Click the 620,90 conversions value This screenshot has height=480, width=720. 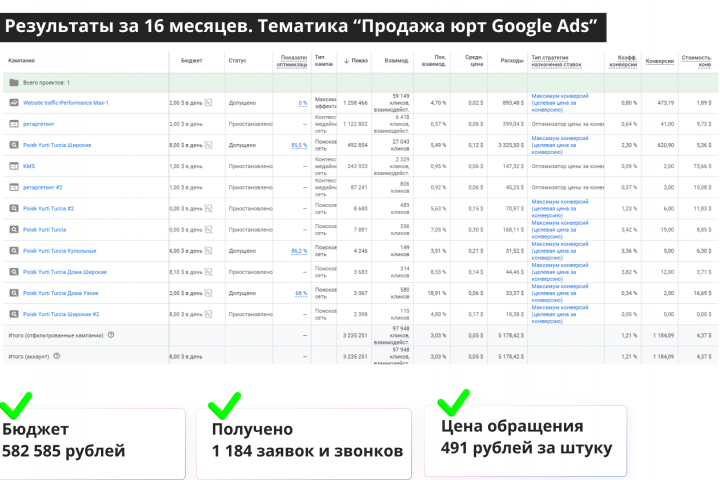click(666, 145)
